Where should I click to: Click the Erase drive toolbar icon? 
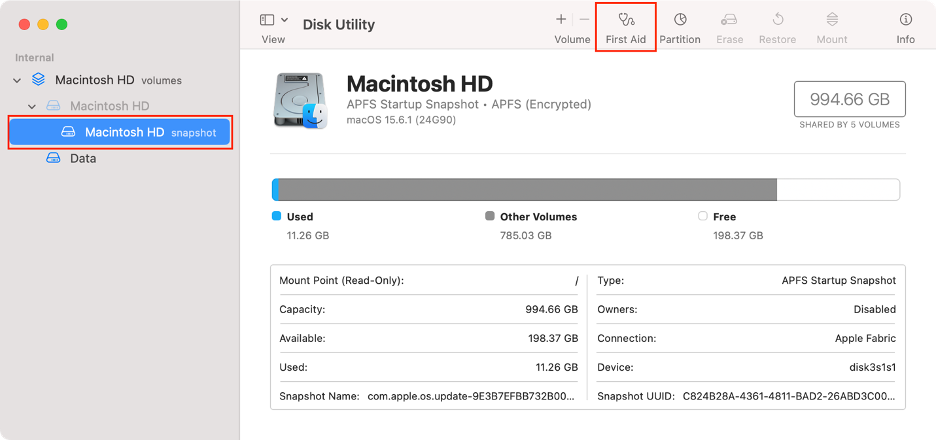pos(729,20)
